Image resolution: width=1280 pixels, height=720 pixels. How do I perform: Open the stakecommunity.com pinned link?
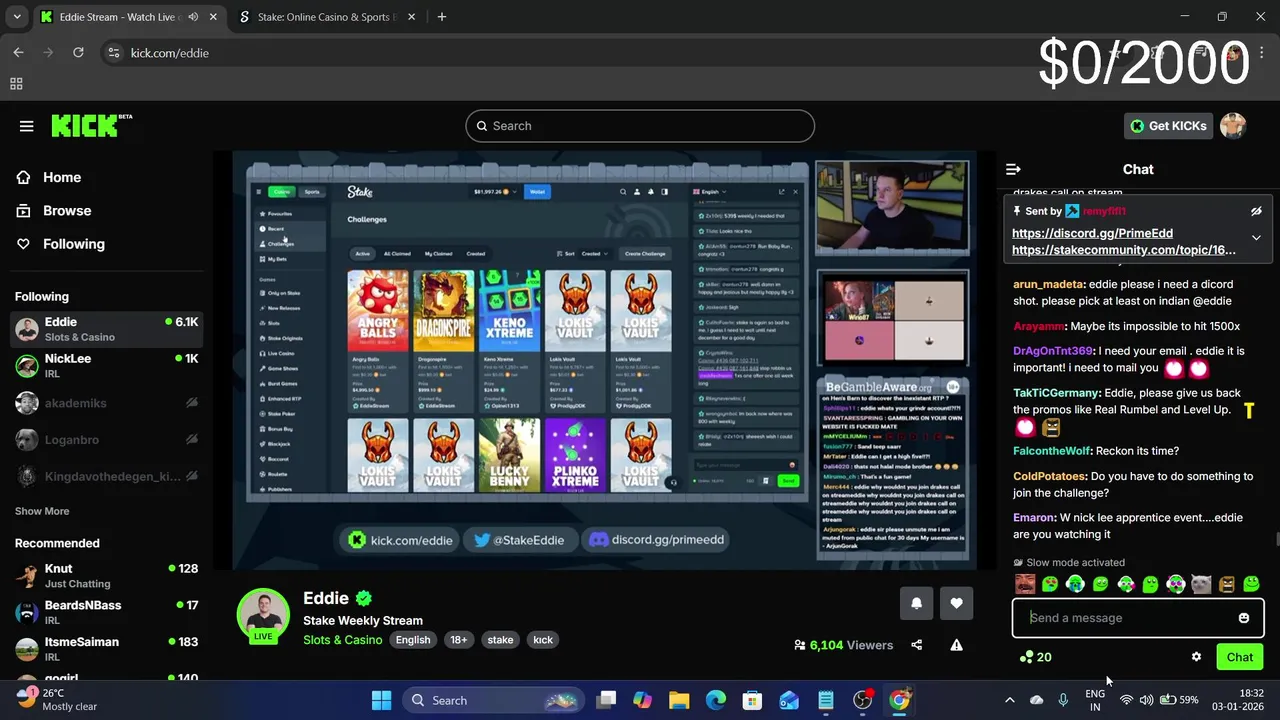[1124, 250]
